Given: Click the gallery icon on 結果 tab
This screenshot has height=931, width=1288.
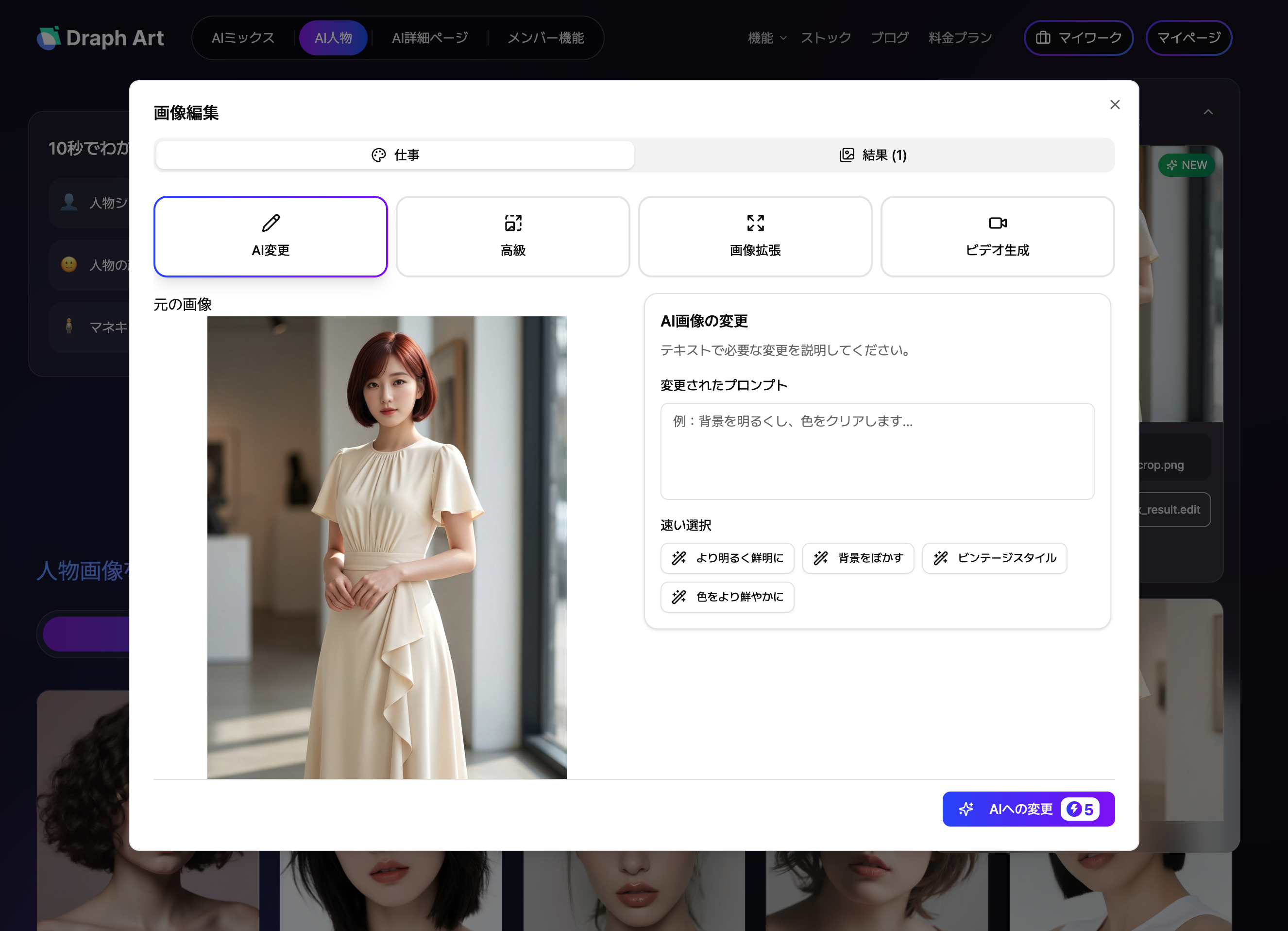Looking at the screenshot, I should pyautogui.click(x=847, y=155).
